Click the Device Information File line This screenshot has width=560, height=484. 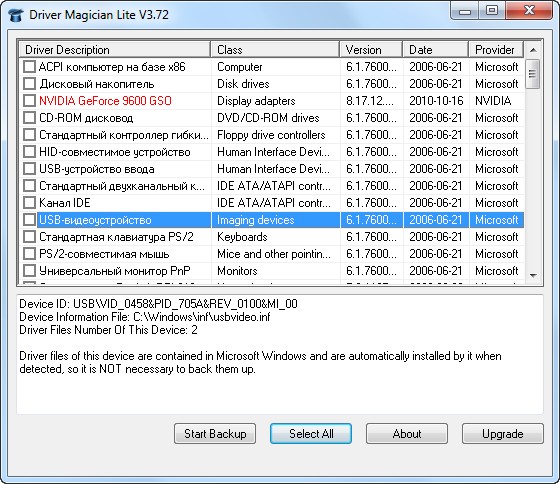(145, 316)
